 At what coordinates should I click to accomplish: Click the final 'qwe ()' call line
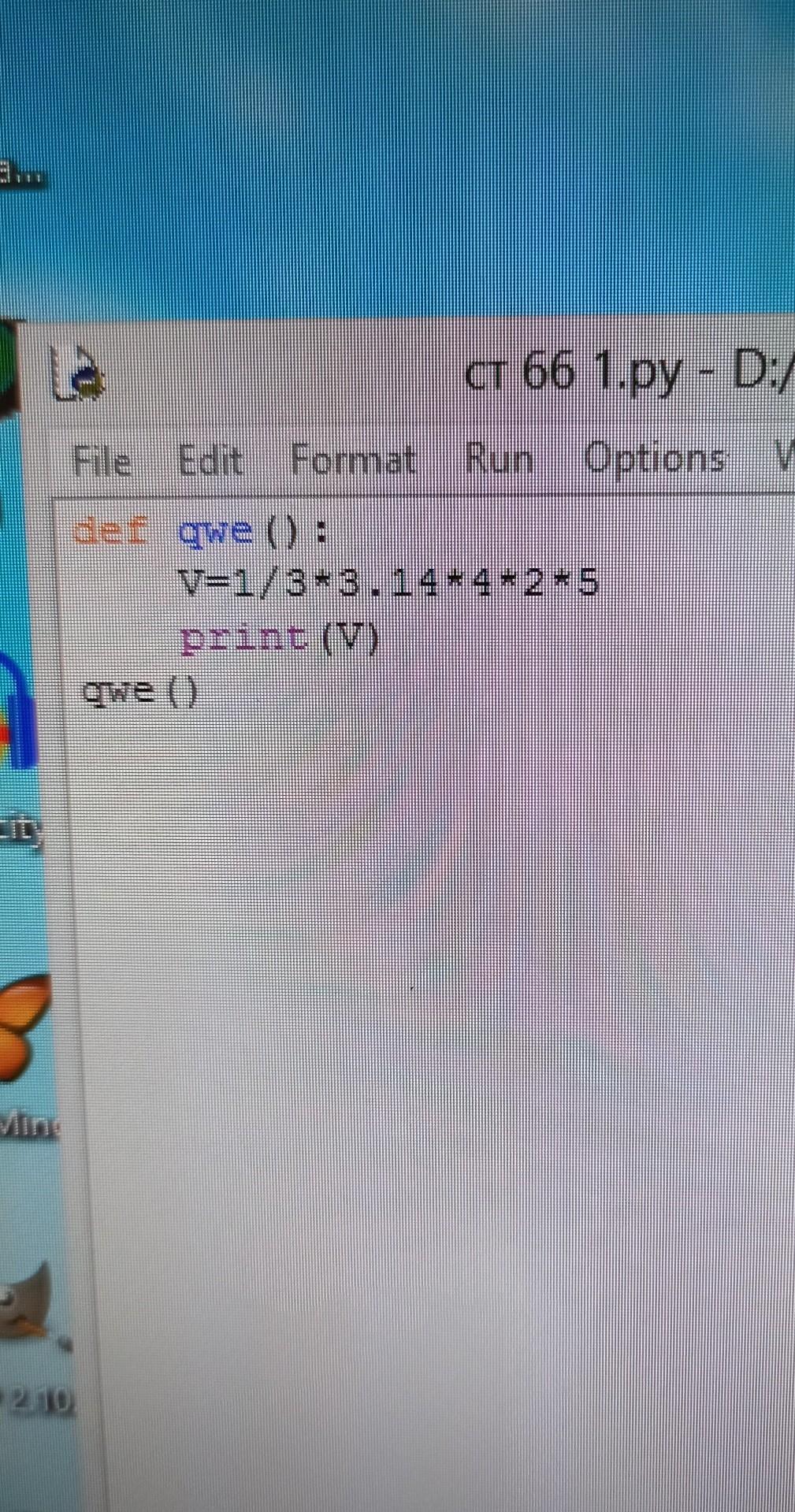coord(140,693)
